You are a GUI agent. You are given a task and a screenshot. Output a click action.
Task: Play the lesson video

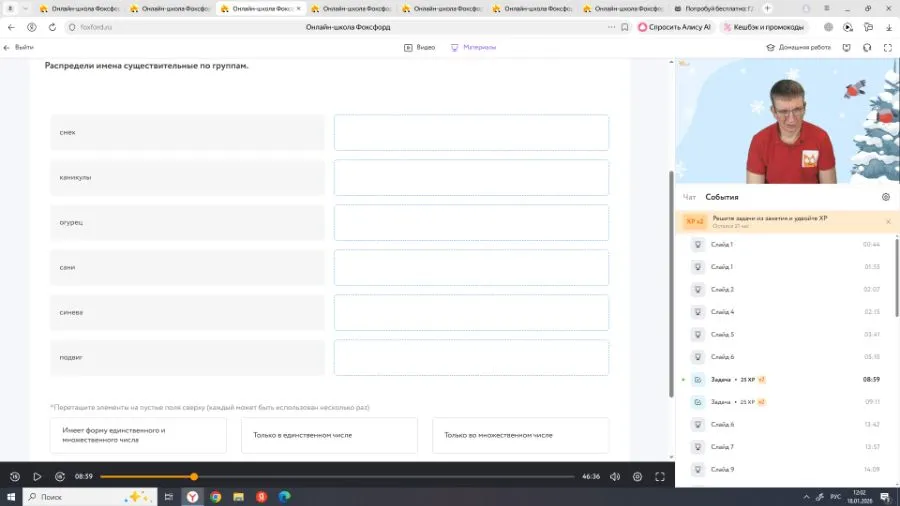tap(37, 476)
